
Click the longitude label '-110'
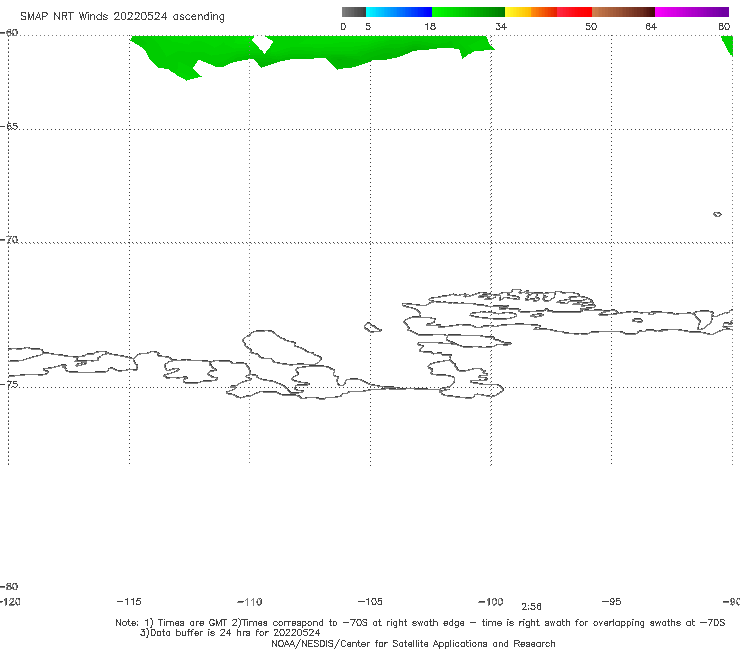coord(250,602)
